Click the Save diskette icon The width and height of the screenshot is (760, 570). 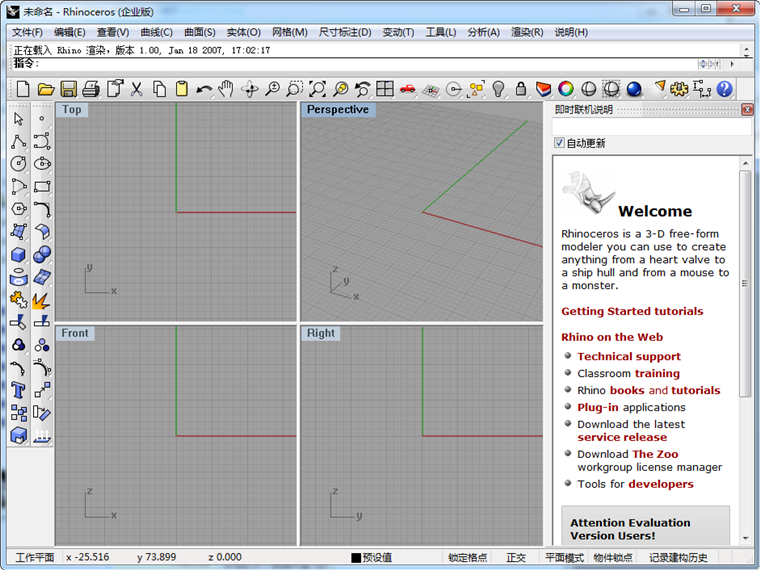pos(68,89)
